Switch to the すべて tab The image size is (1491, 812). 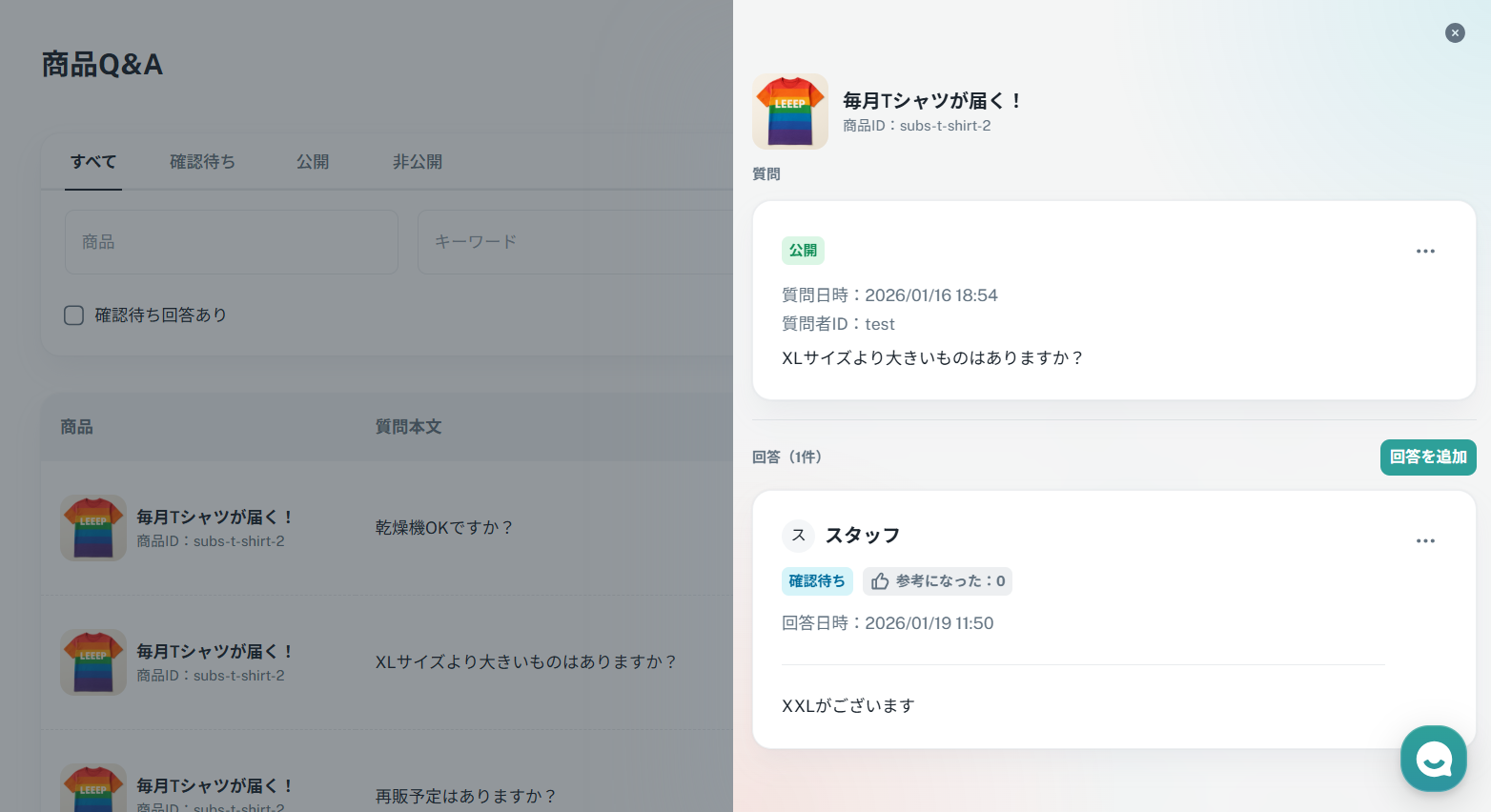point(93,162)
